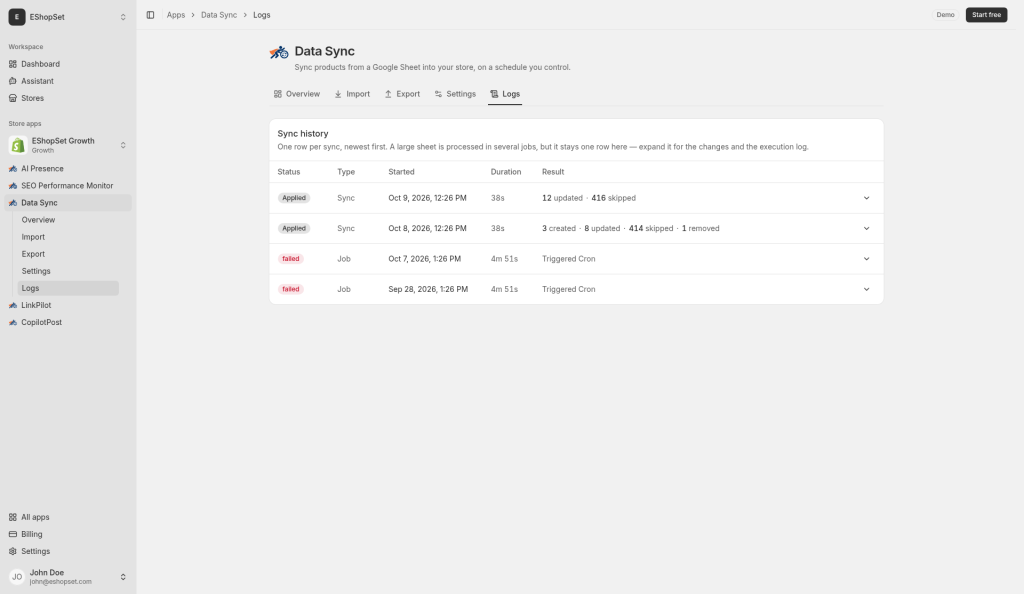Click the EShopSet workspace logo
The width and height of the screenshot is (1024, 594).
pyautogui.click(x=17, y=17)
